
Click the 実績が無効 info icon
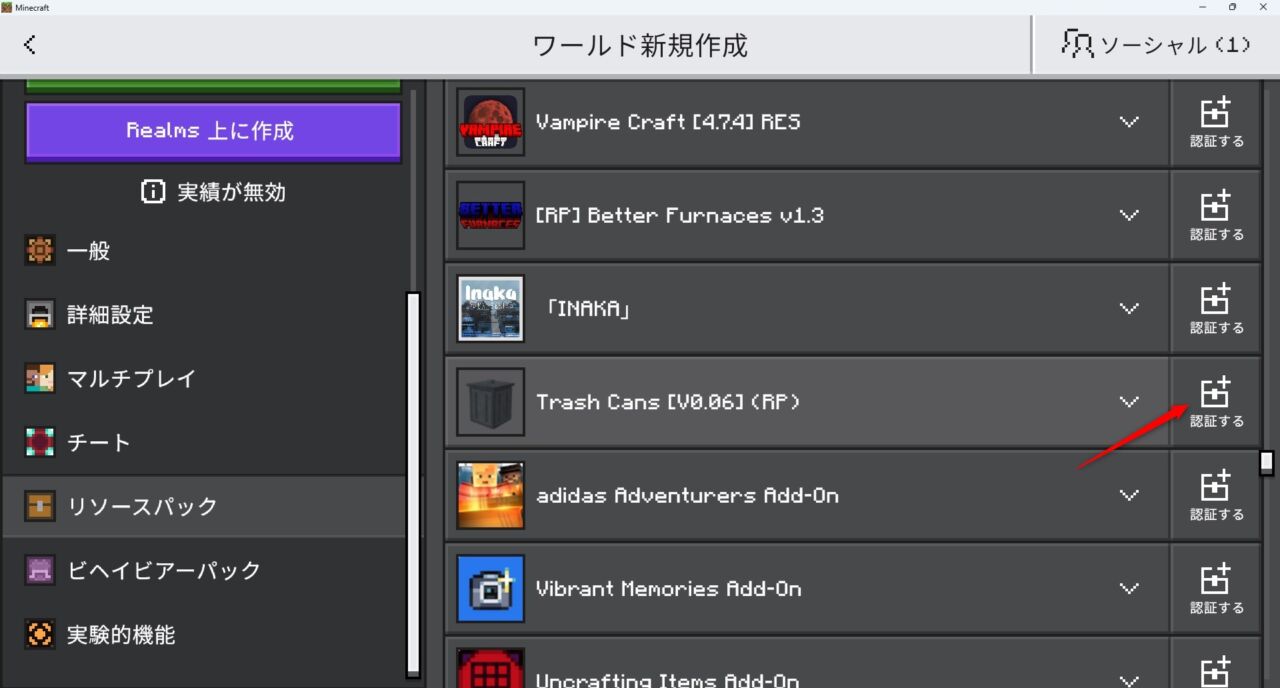tap(153, 192)
